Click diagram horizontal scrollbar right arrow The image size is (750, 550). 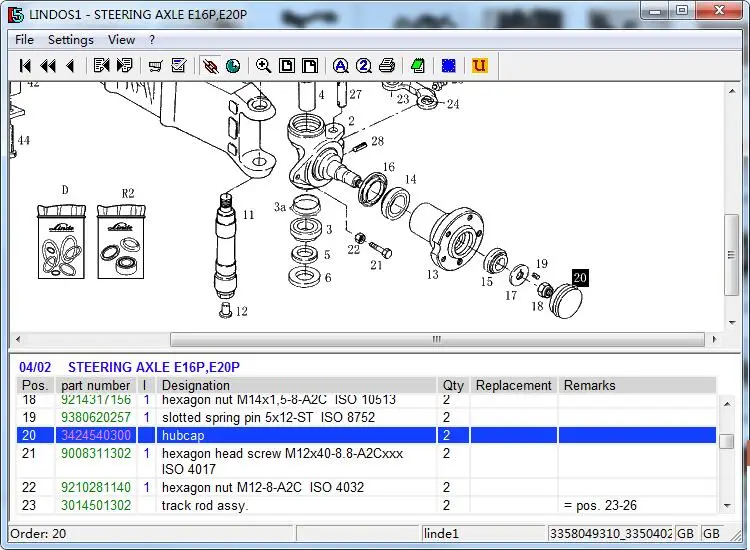715,339
